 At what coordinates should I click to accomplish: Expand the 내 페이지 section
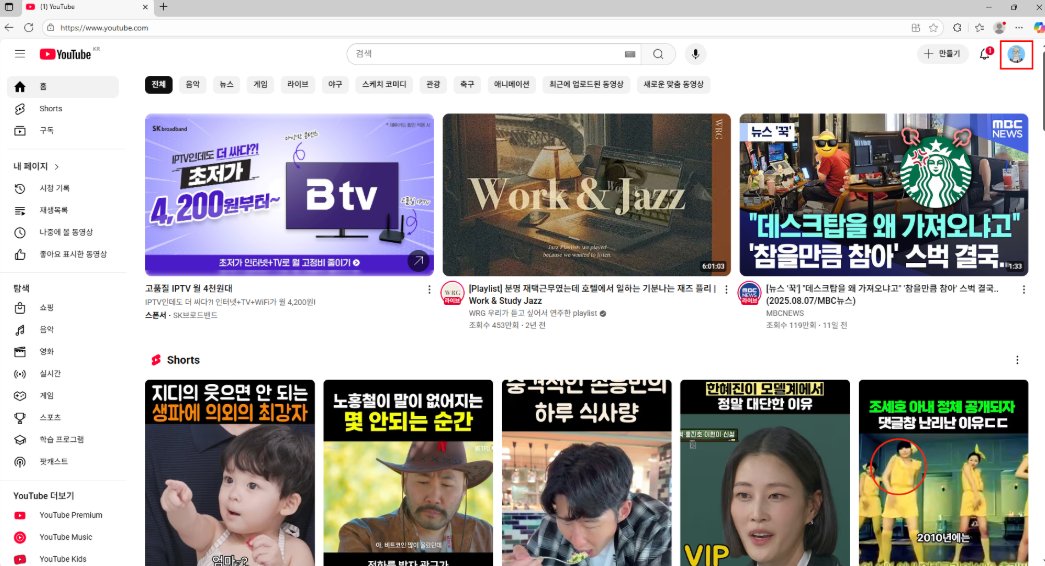(37, 166)
